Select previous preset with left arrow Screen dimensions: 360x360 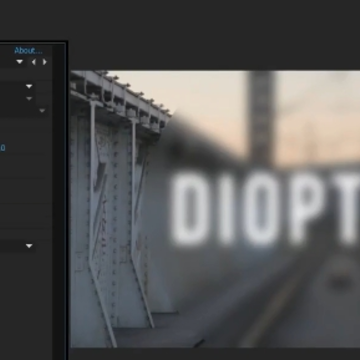pyautogui.click(x=33, y=62)
